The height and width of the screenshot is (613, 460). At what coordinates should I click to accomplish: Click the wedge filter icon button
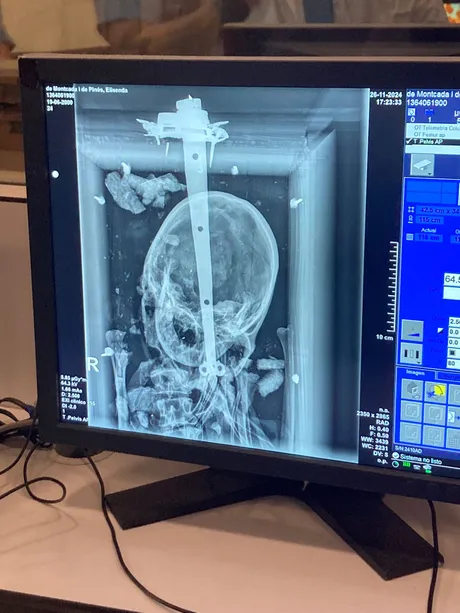coord(412,331)
